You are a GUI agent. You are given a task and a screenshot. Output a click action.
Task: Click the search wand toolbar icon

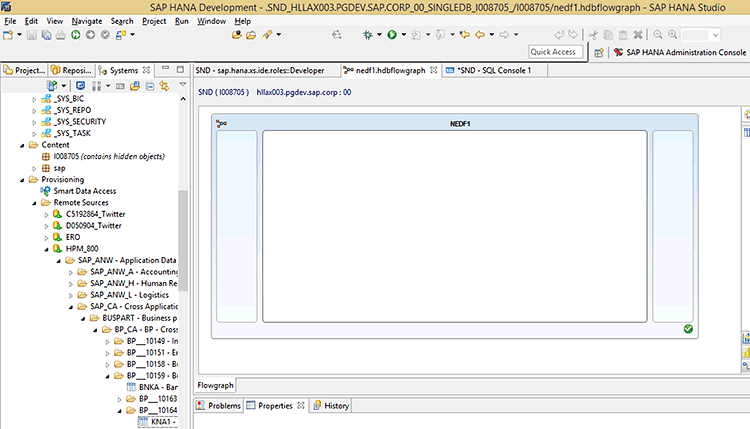point(267,35)
